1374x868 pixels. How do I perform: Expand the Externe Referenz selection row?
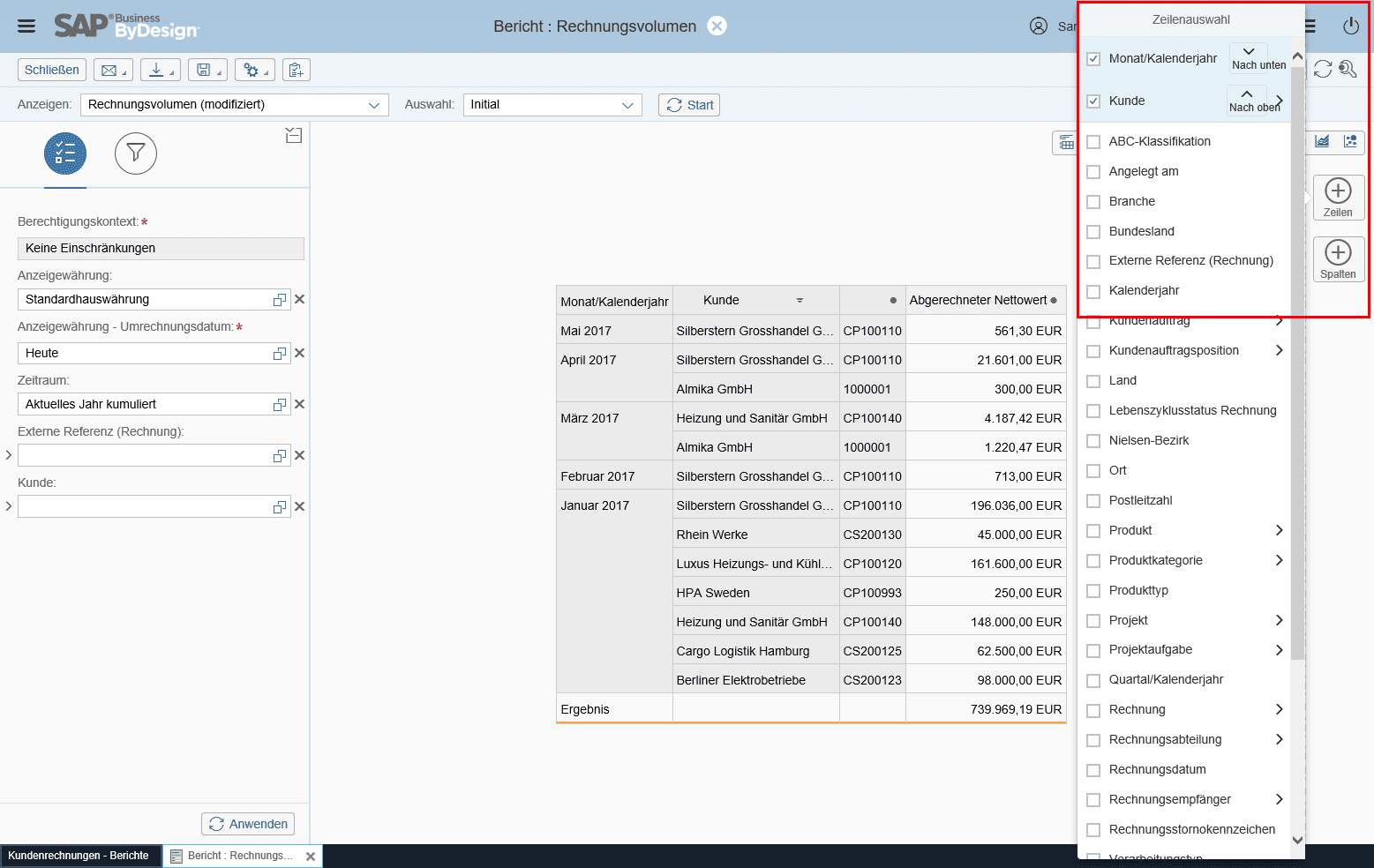point(9,455)
